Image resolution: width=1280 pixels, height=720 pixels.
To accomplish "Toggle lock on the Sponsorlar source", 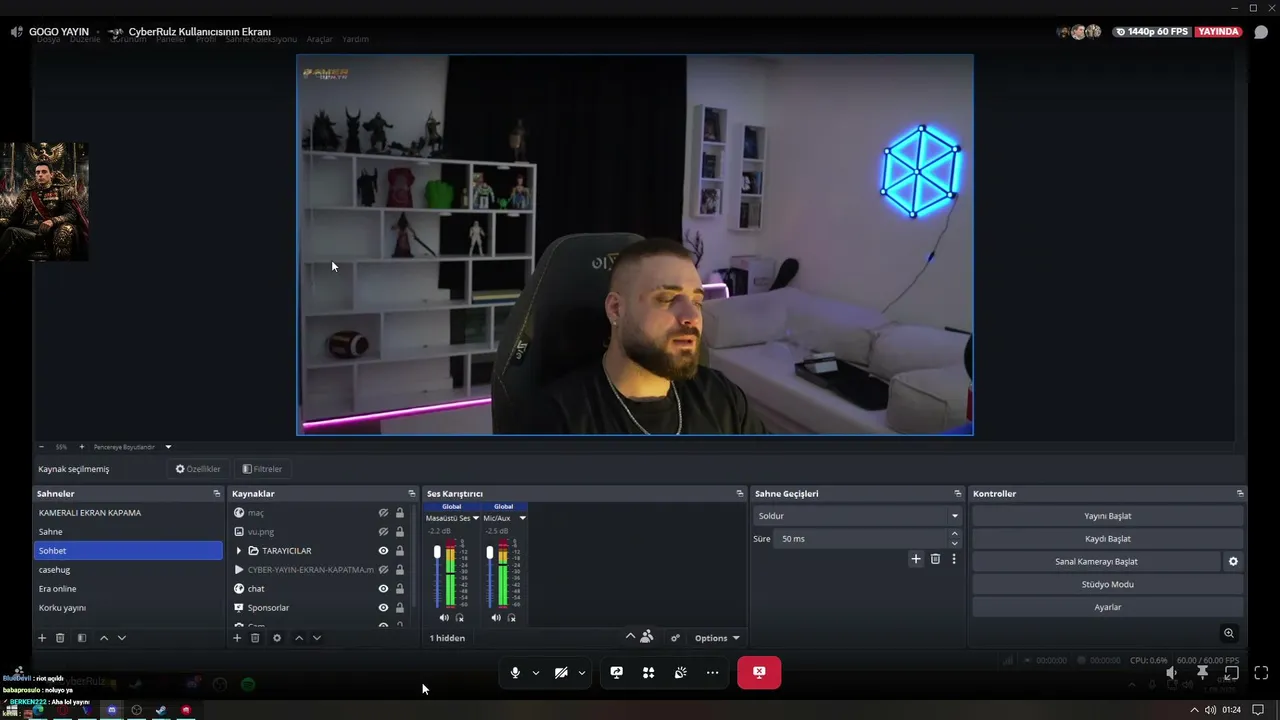I will pyautogui.click(x=400, y=608).
